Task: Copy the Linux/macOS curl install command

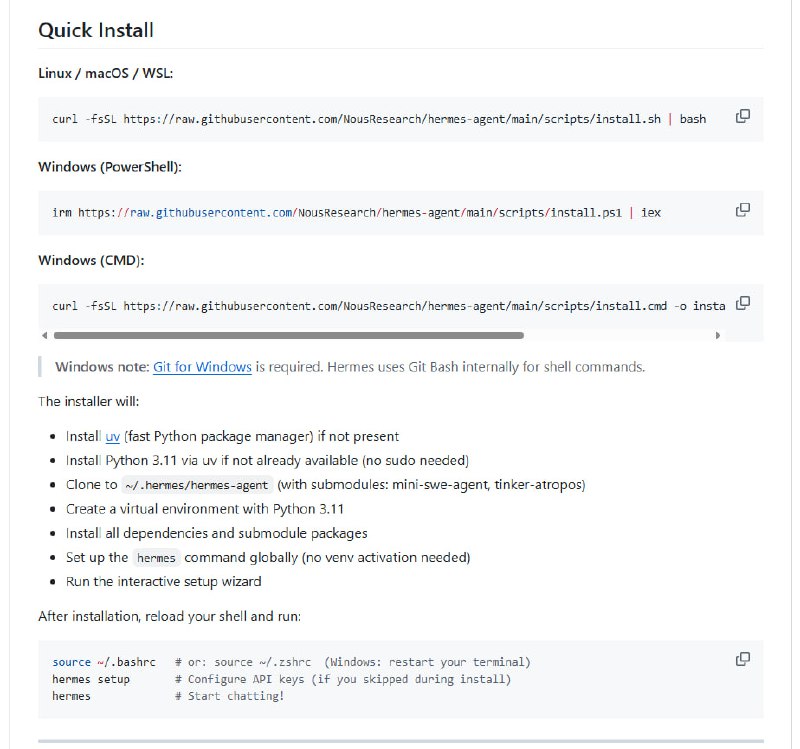Action: 743,117
